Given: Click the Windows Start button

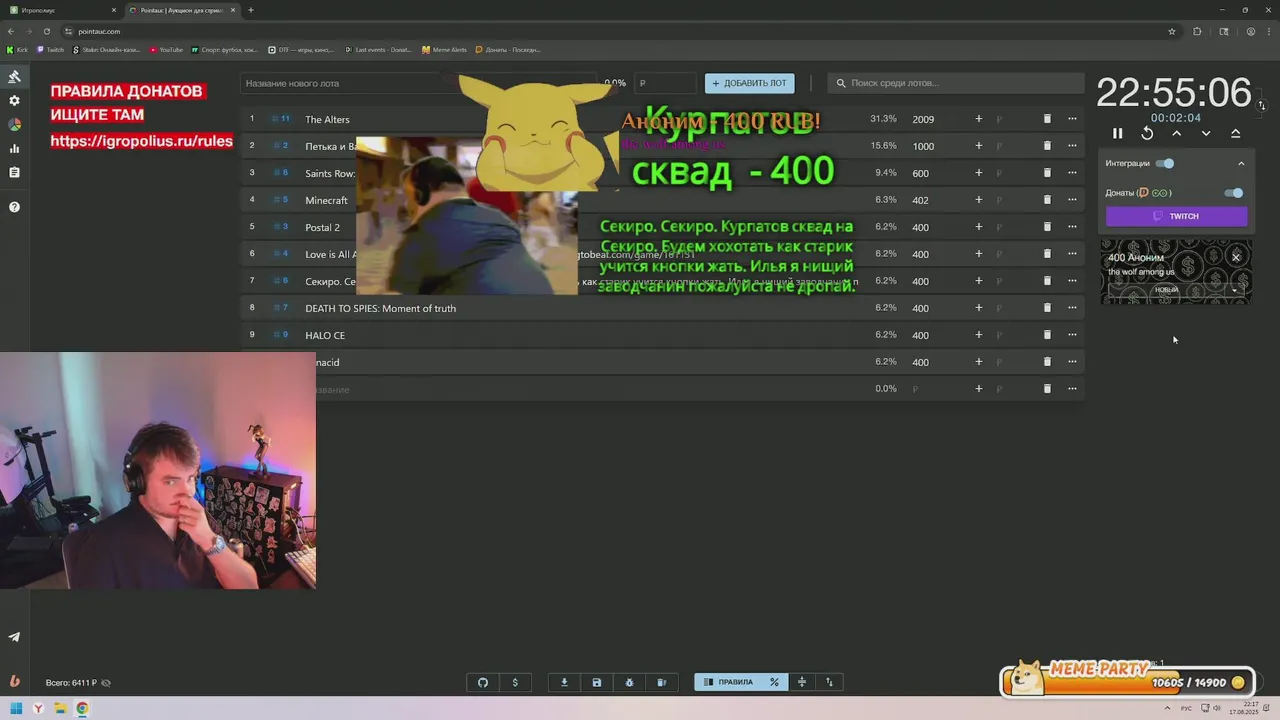Looking at the screenshot, I should (16, 709).
